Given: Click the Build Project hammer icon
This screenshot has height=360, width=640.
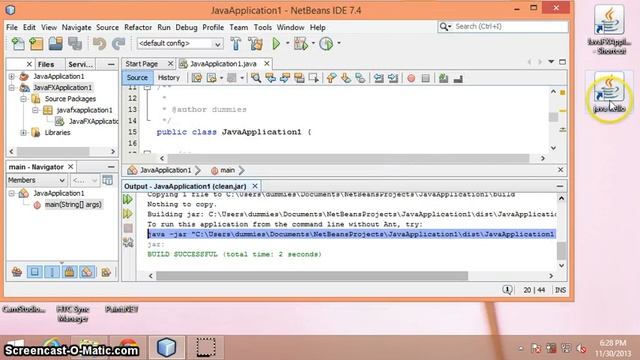Looking at the screenshot, I should [x=236, y=43].
